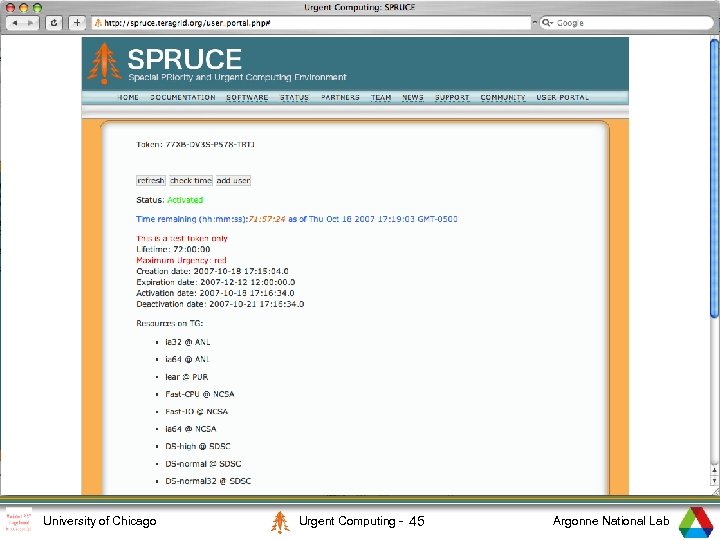Click the SPRUCE title heading
Viewport: 720px width, 540px height.
click(x=185, y=59)
